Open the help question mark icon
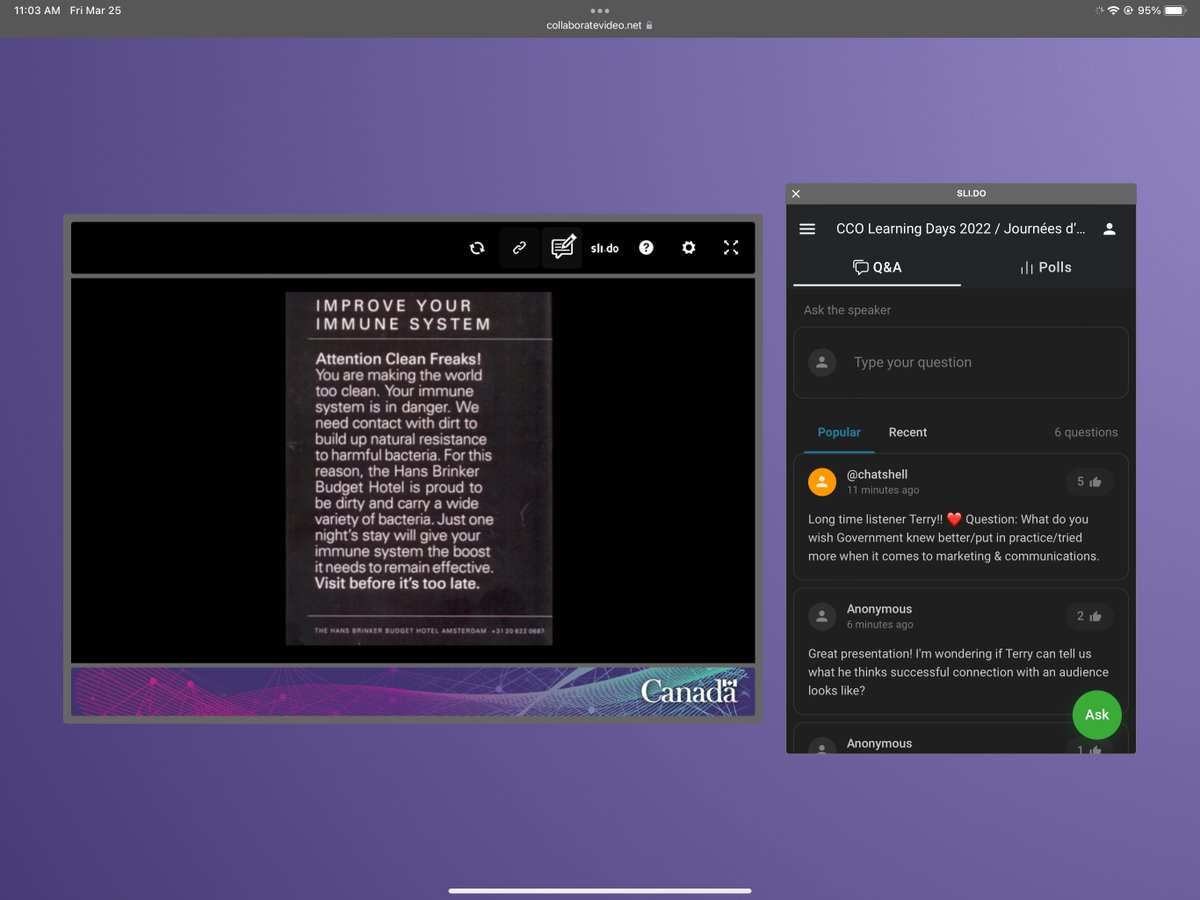 point(646,247)
